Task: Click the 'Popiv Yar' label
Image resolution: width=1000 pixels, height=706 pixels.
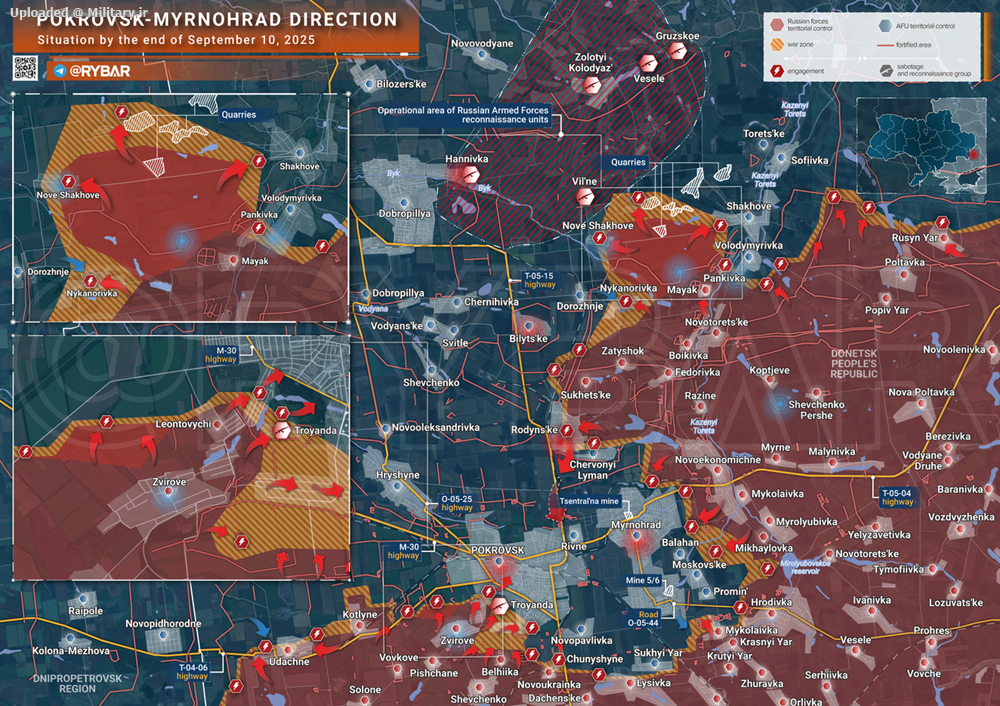Action: click(887, 310)
